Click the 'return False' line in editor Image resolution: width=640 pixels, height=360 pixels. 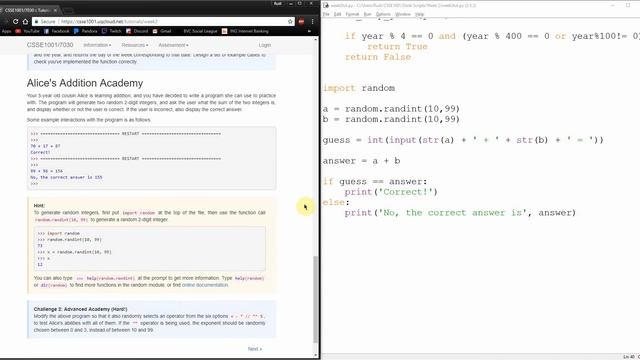[378, 57]
